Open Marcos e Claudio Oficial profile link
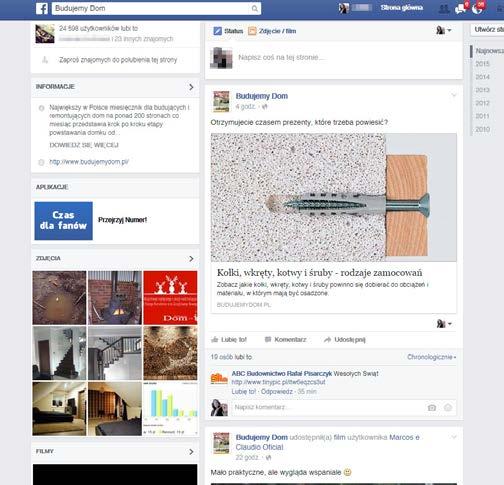The width and height of the screenshot is (504, 485). tap(327, 442)
